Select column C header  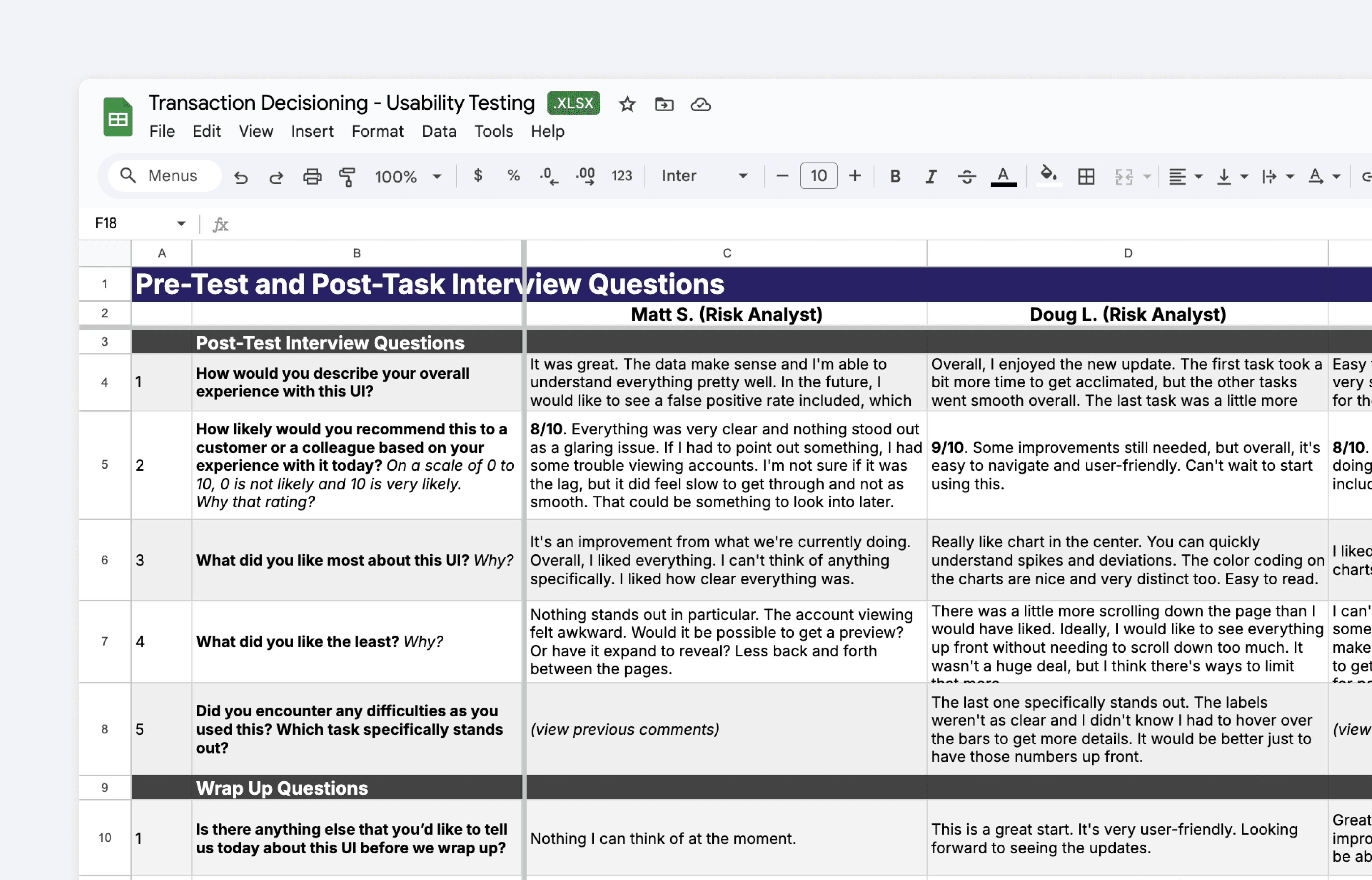(x=727, y=253)
